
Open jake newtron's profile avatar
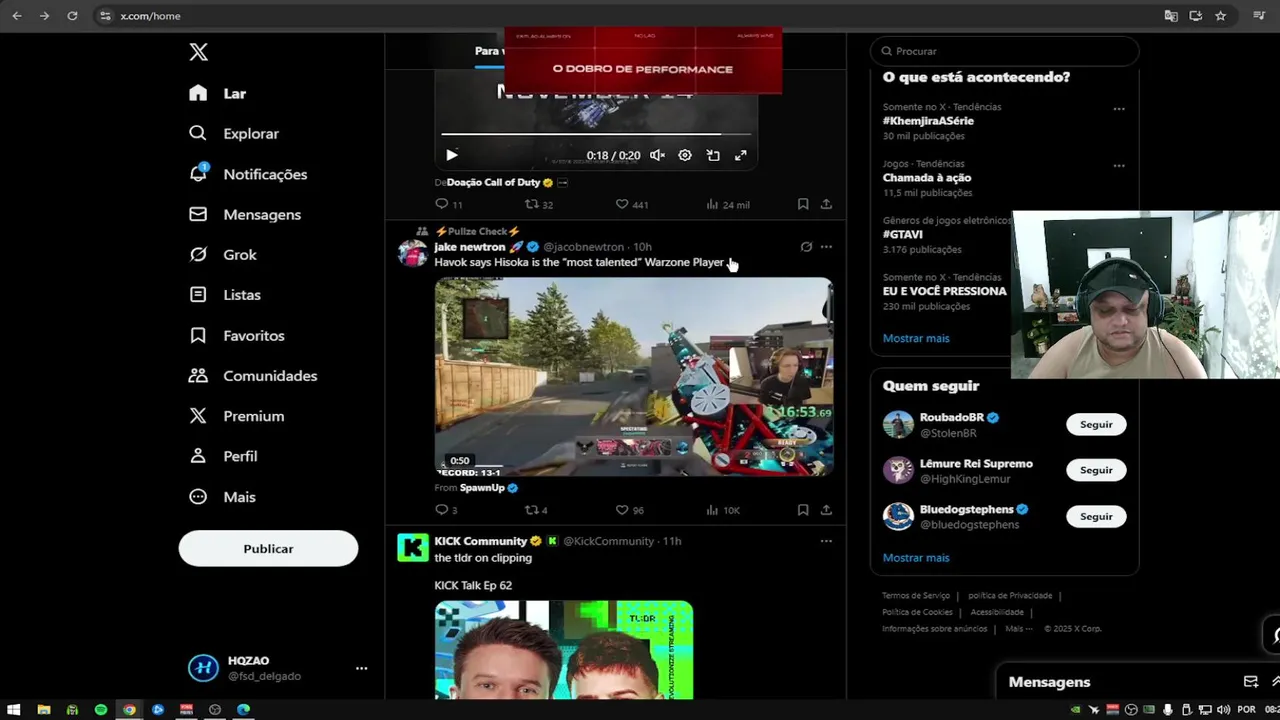pos(412,253)
